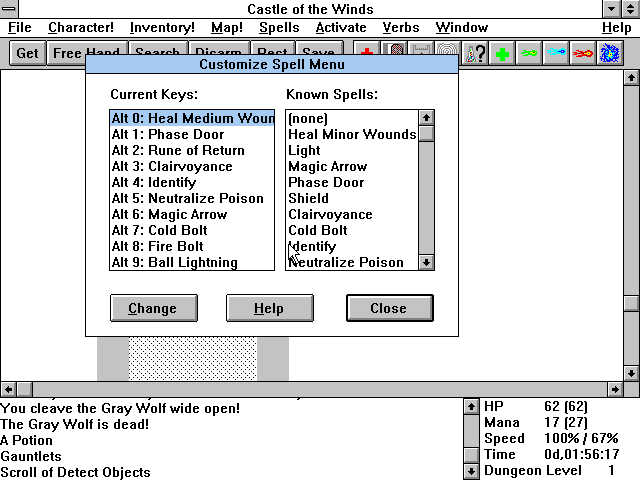
Task: Select Phase Door in Known Spells list
Action: click(352, 182)
